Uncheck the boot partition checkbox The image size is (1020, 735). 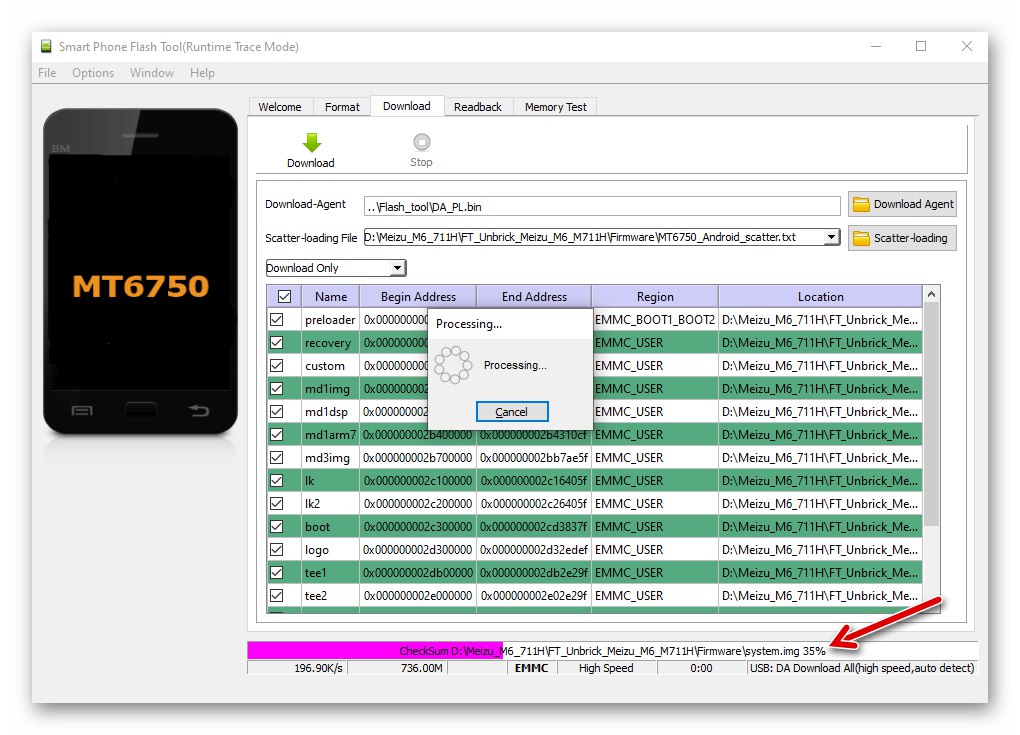(277, 526)
